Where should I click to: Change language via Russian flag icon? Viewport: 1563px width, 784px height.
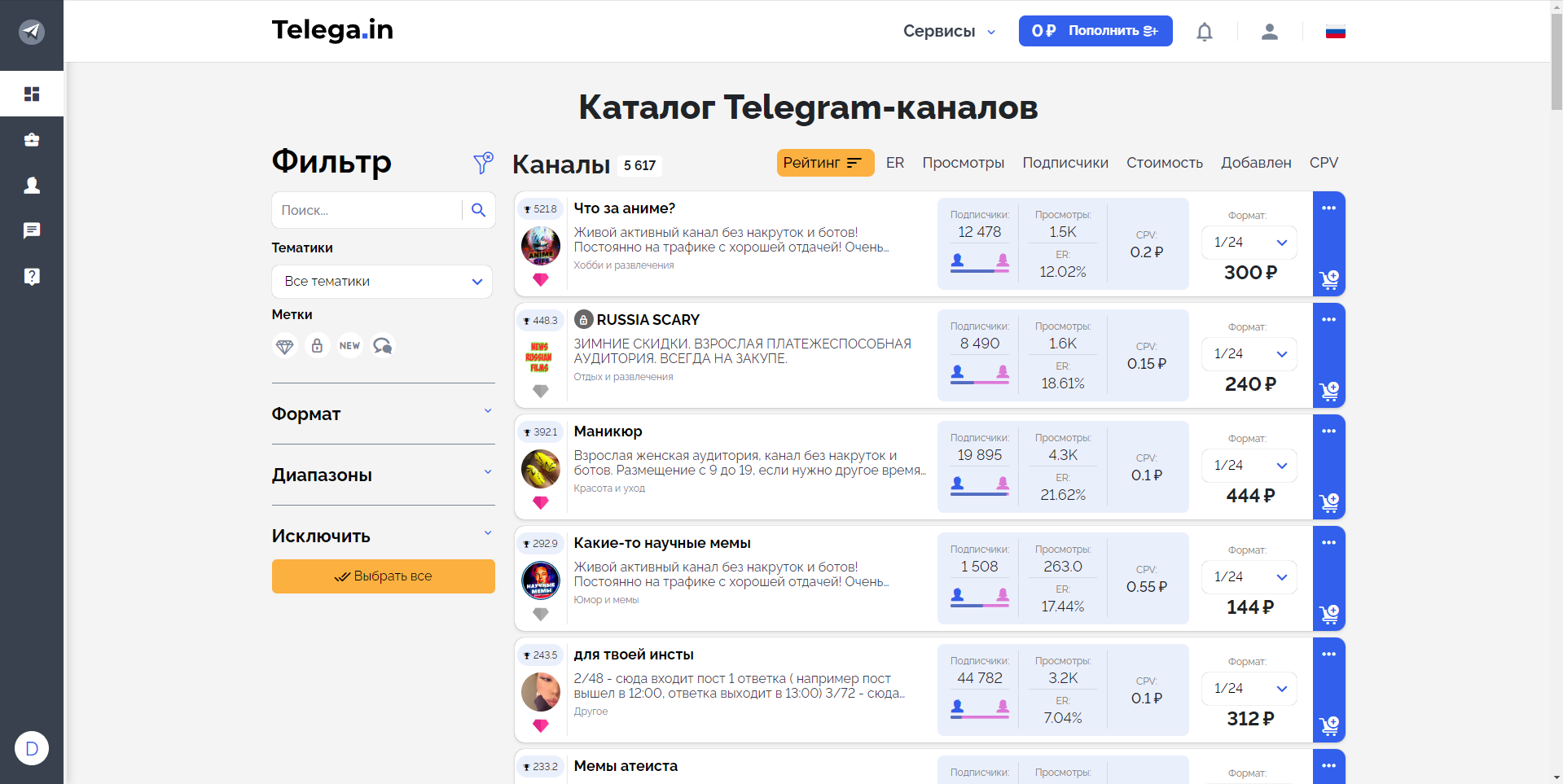point(1336,32)
